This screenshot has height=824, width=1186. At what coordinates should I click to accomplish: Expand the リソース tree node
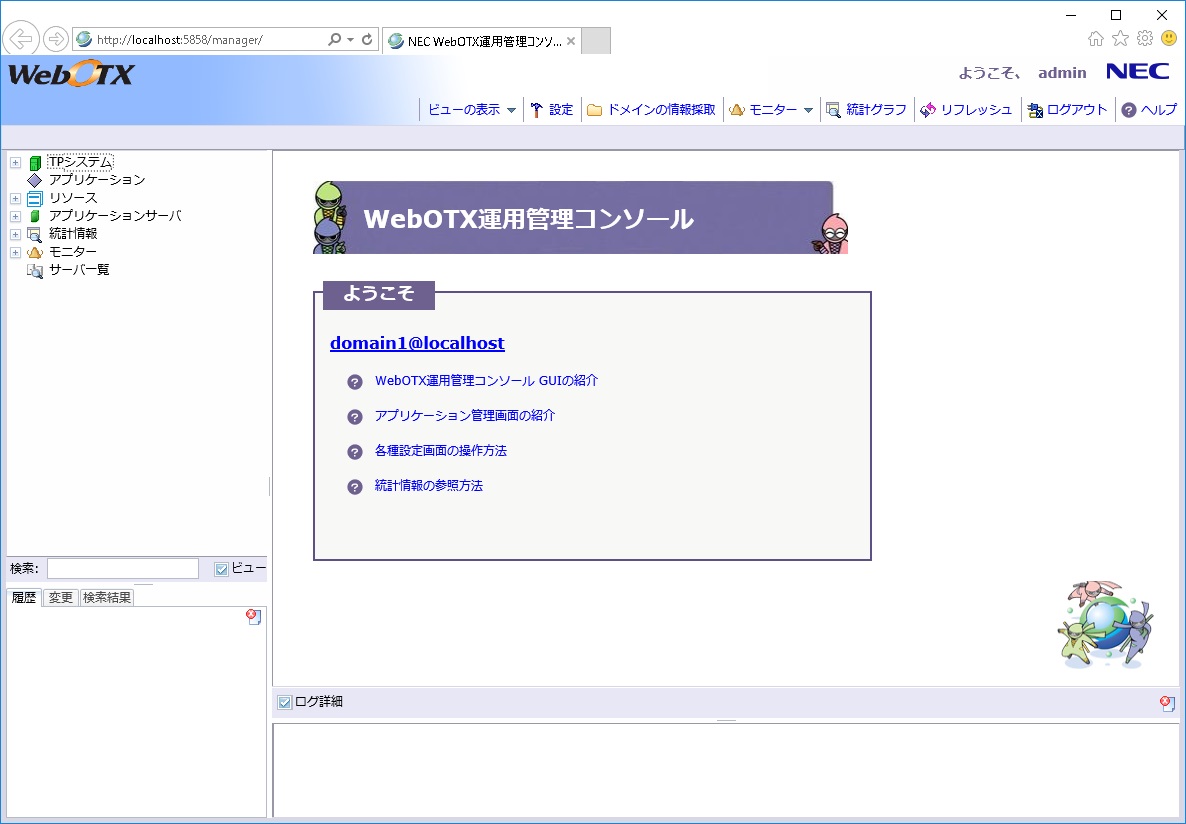[15, 198]
